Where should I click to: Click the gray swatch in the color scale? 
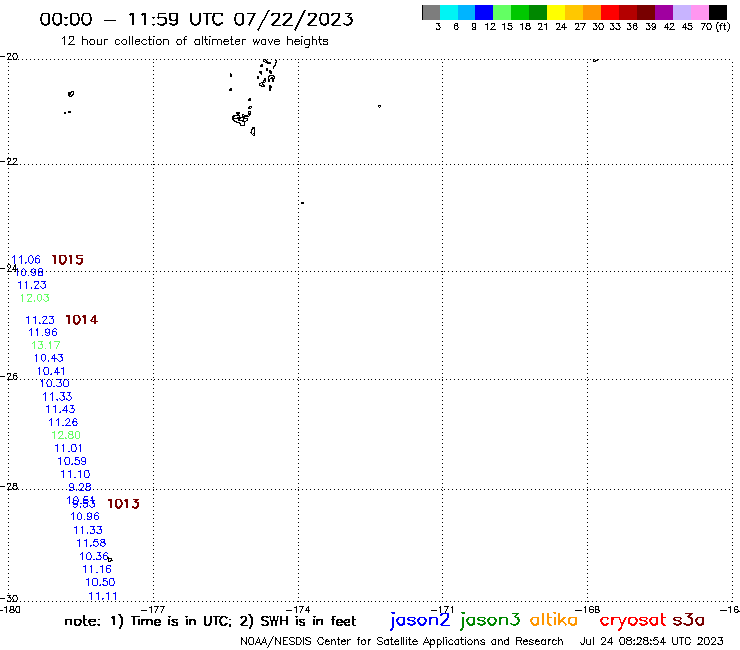(431, 12)
